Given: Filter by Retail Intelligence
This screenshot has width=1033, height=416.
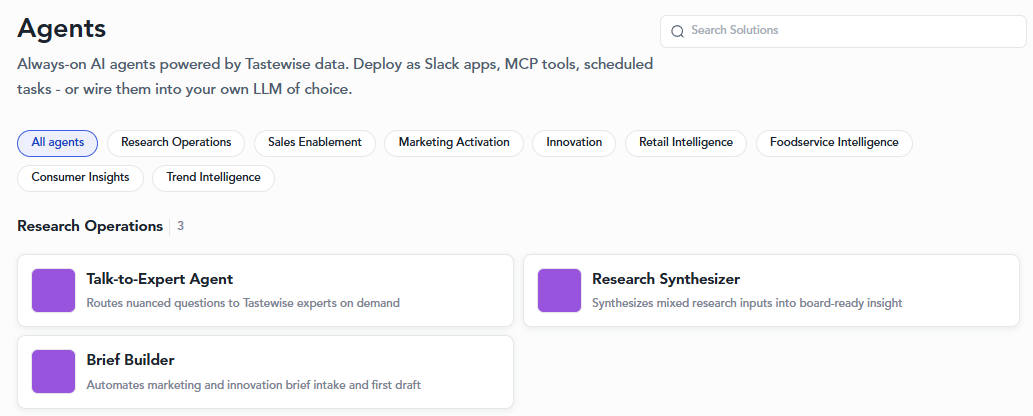Looking at the screenshot, I should tap(686, 143).
